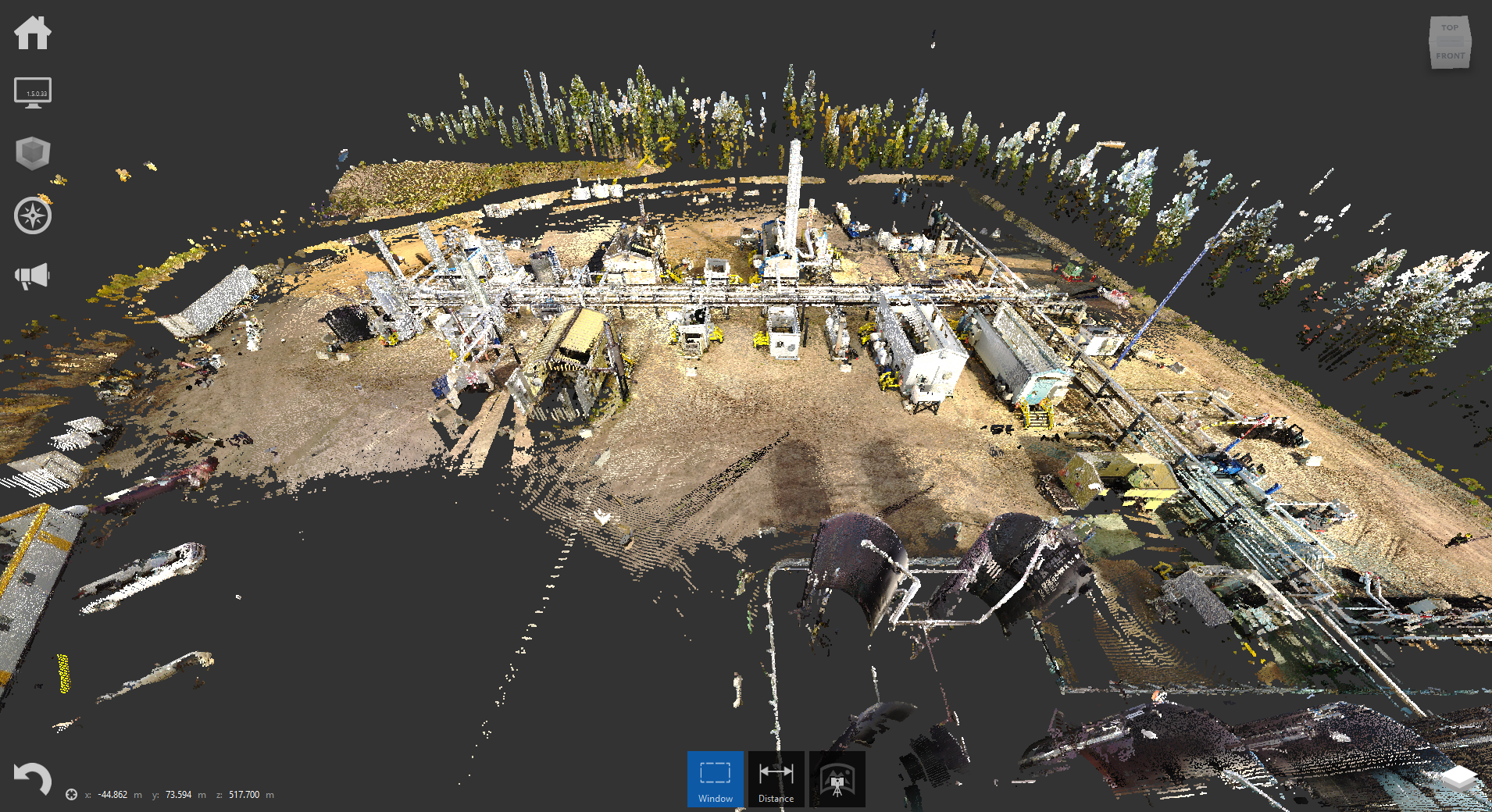This screenshot has width=1492, height=812.
Task: Click the tall white tower in point cloud
Action: click(794, 187)
